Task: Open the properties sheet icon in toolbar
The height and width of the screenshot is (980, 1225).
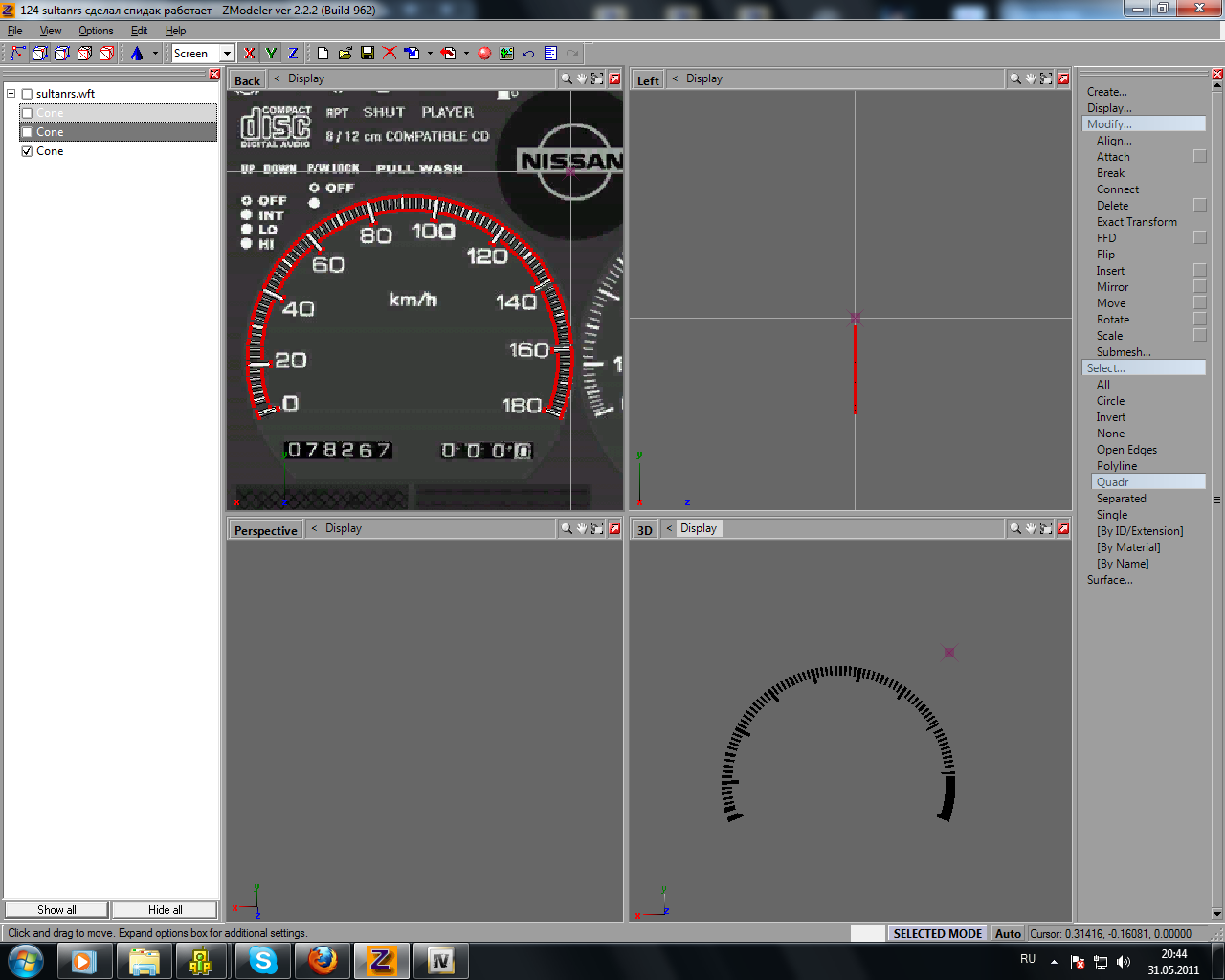Action: (x=550, y=54)
